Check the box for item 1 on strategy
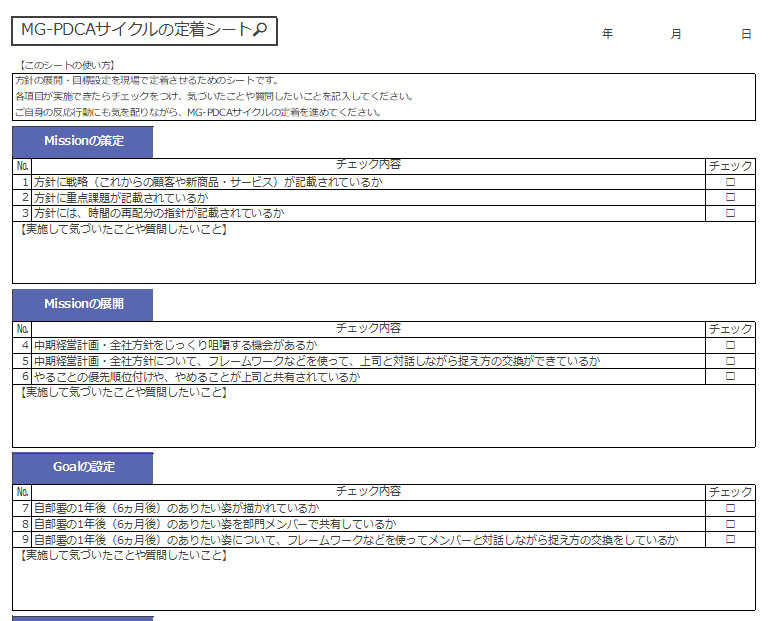Screen dimensions: 768x621 tap(730, 182)
